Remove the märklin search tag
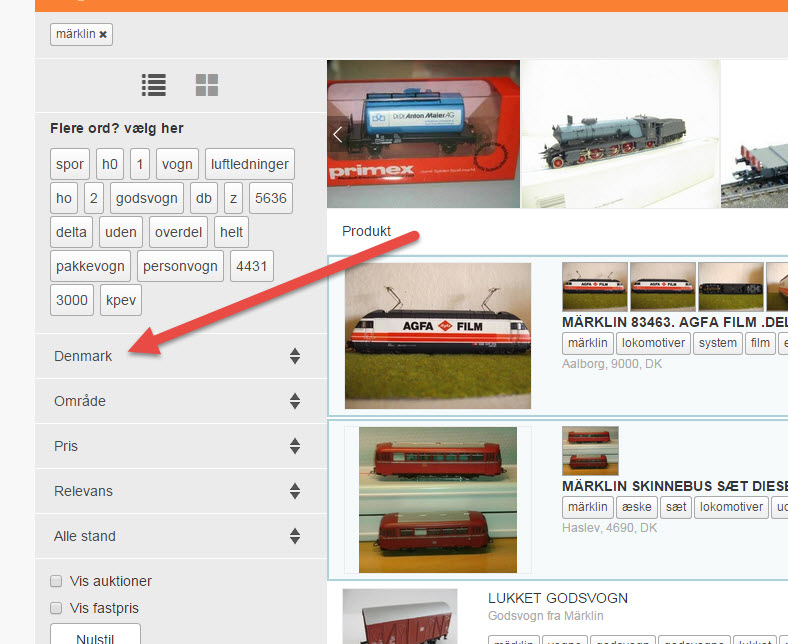This screenshot has height=644, width=788. [x=103, y=34]
